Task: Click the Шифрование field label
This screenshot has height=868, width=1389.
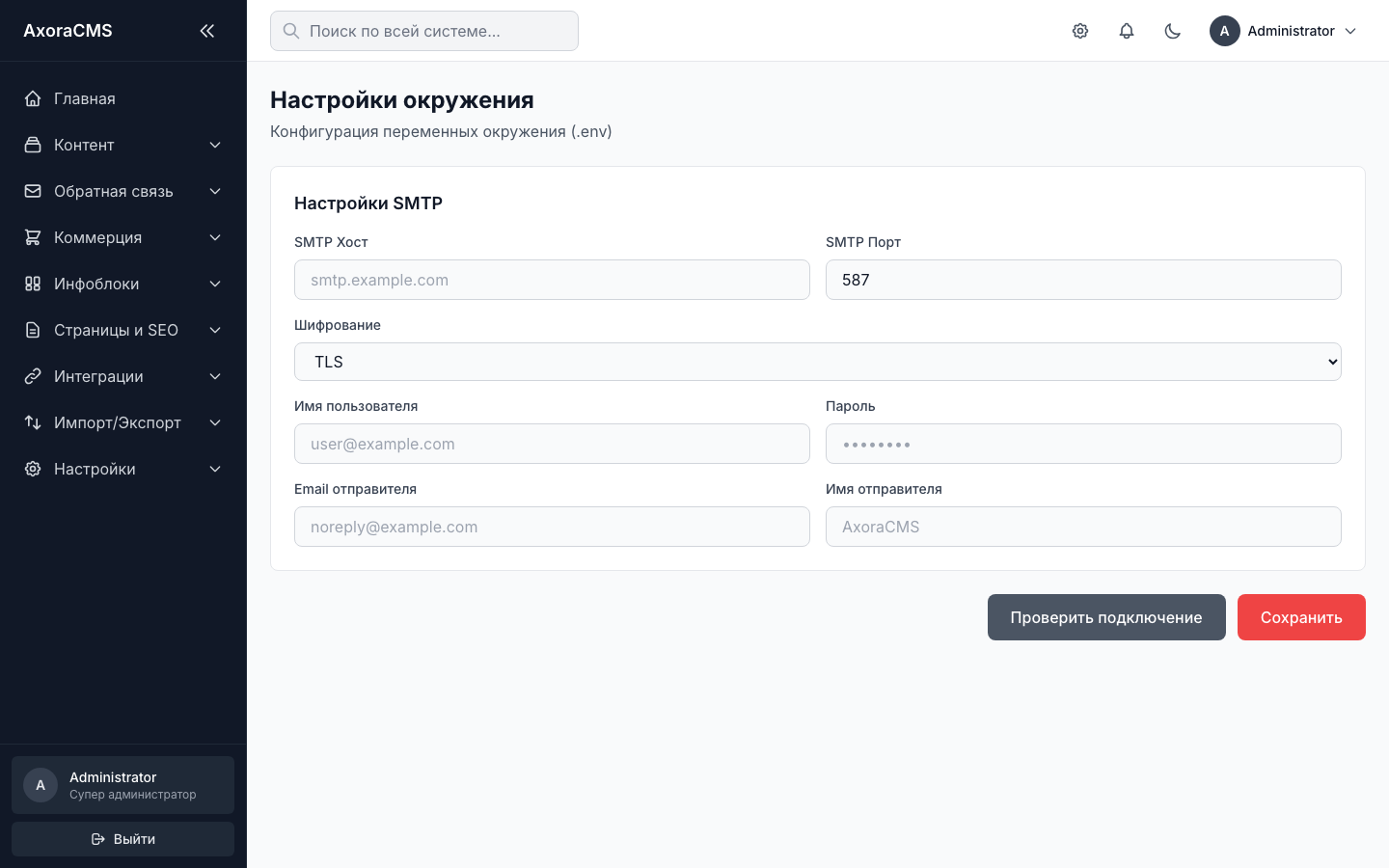Action: coord(338,325)
